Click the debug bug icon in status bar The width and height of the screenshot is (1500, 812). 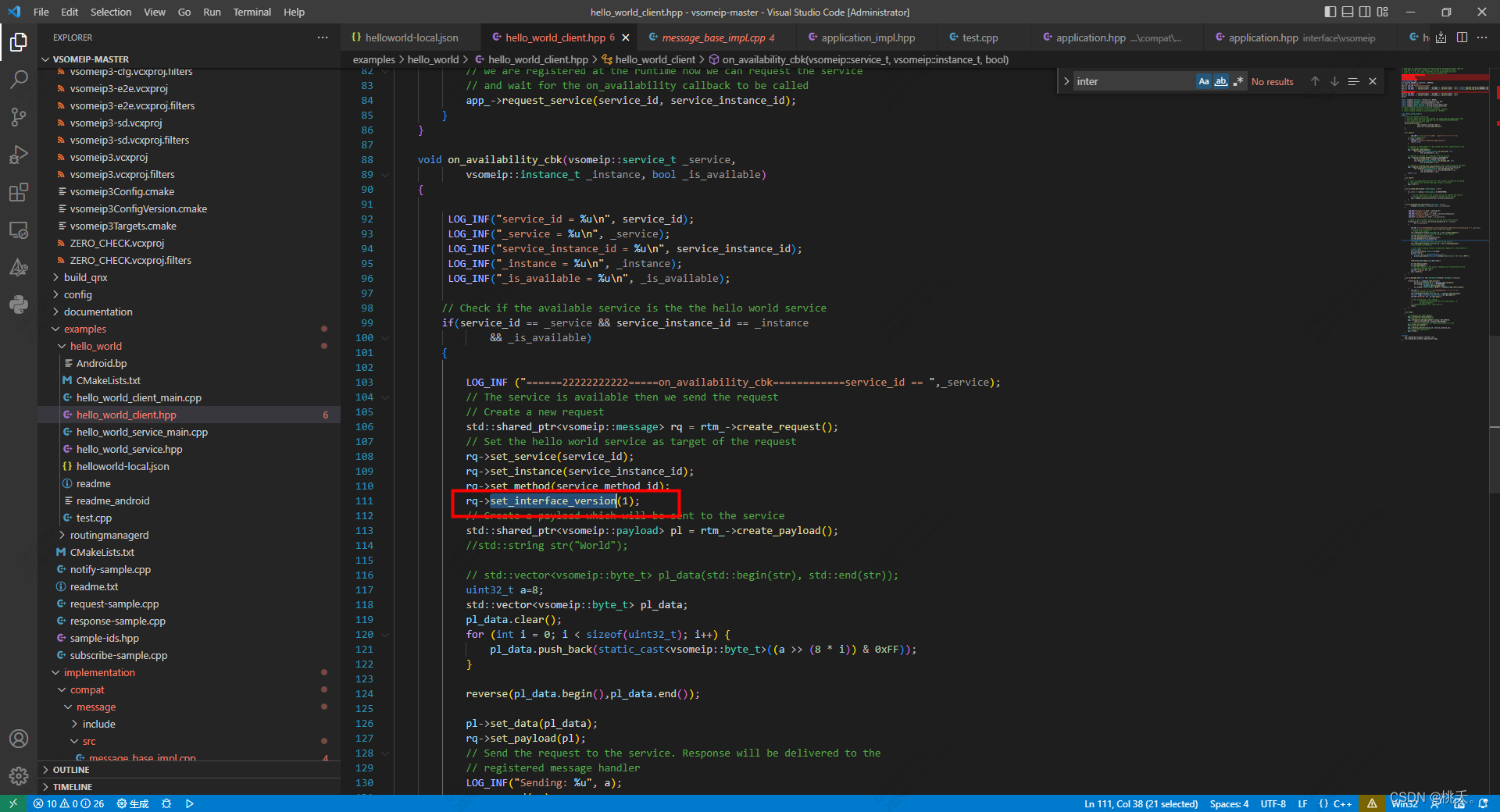166,803
